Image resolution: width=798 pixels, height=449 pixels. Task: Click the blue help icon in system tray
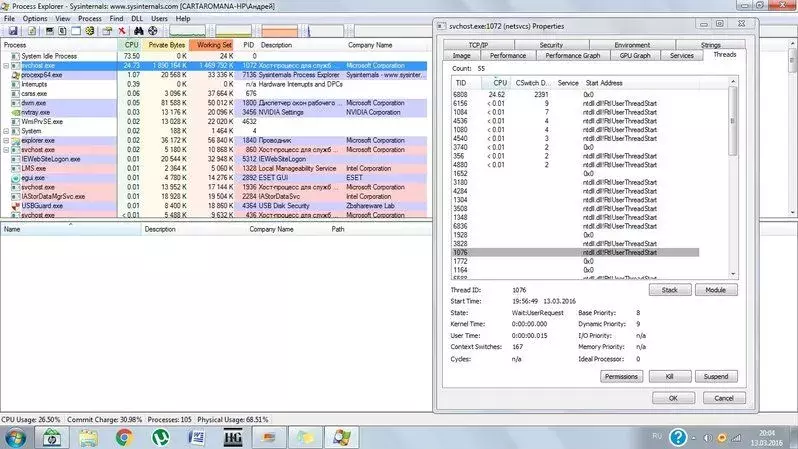click(x=678, y=437)
